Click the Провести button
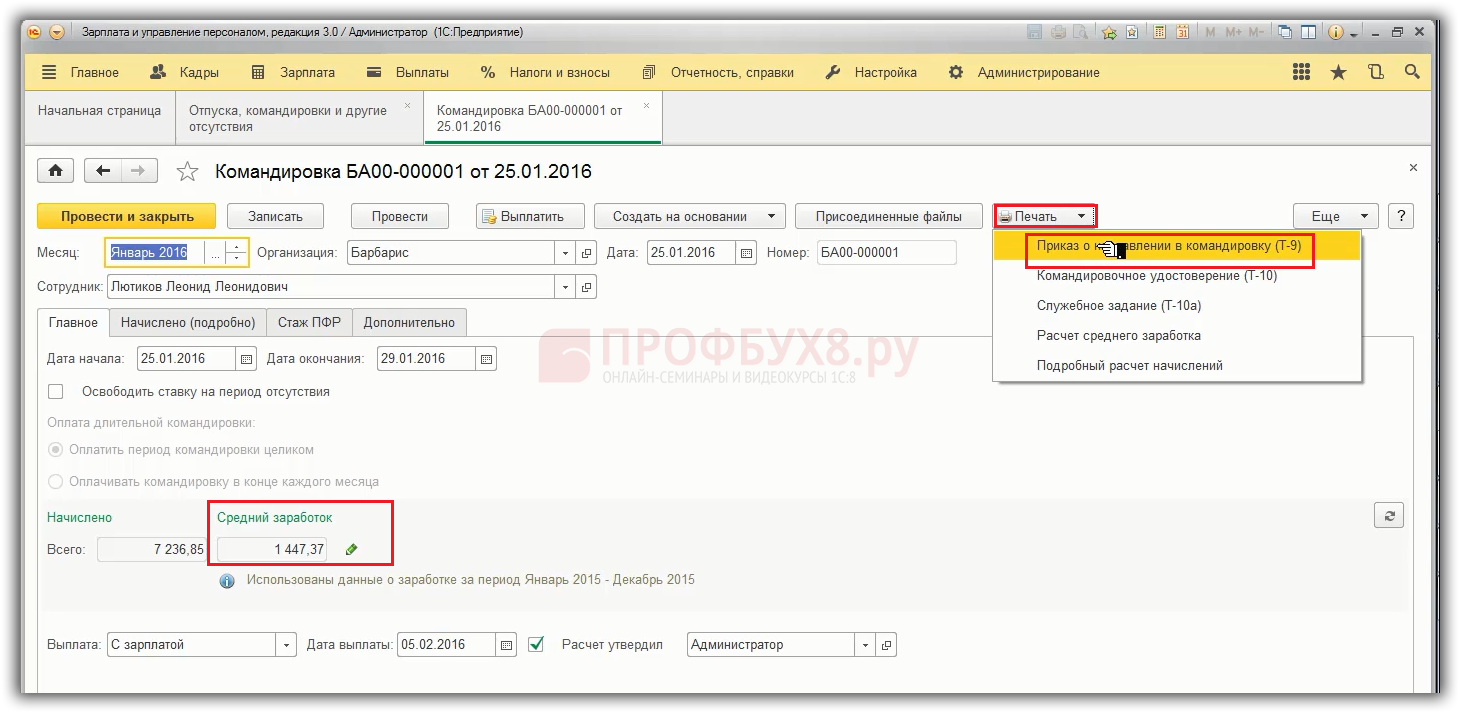Viewport: 1460px width, 713px height. 400,216
